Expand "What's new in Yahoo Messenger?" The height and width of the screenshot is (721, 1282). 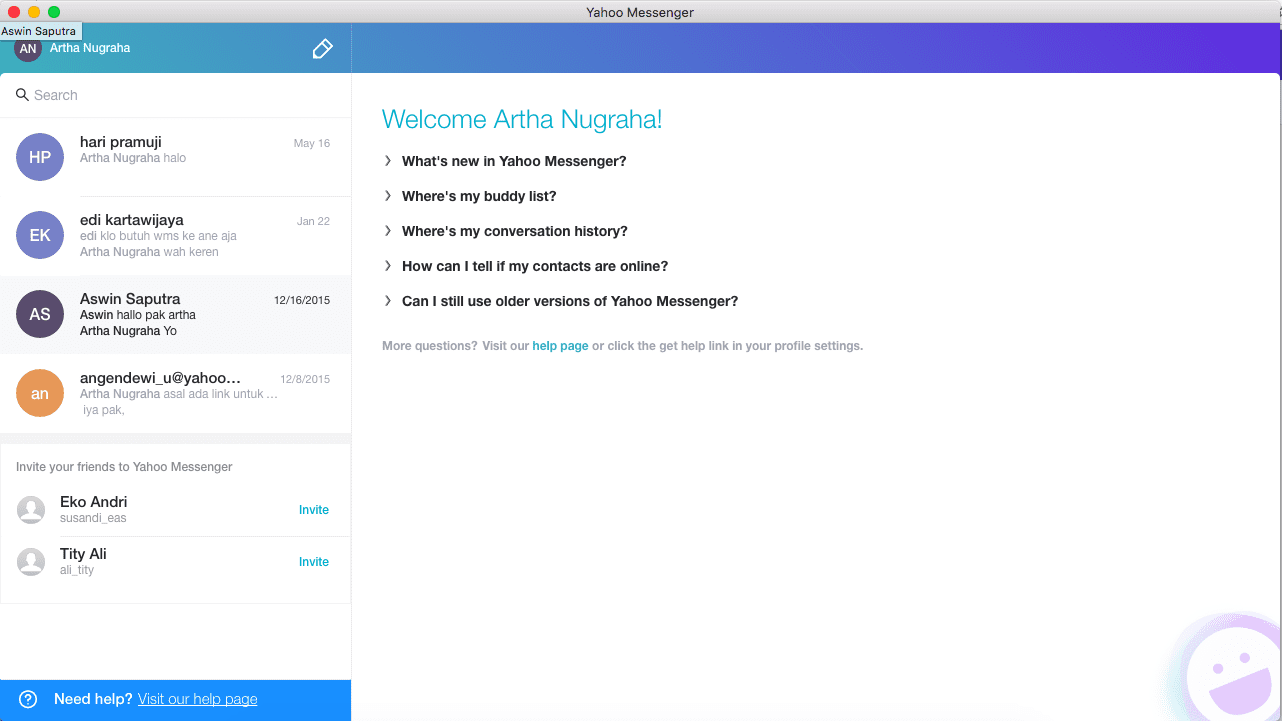(513, 161)
